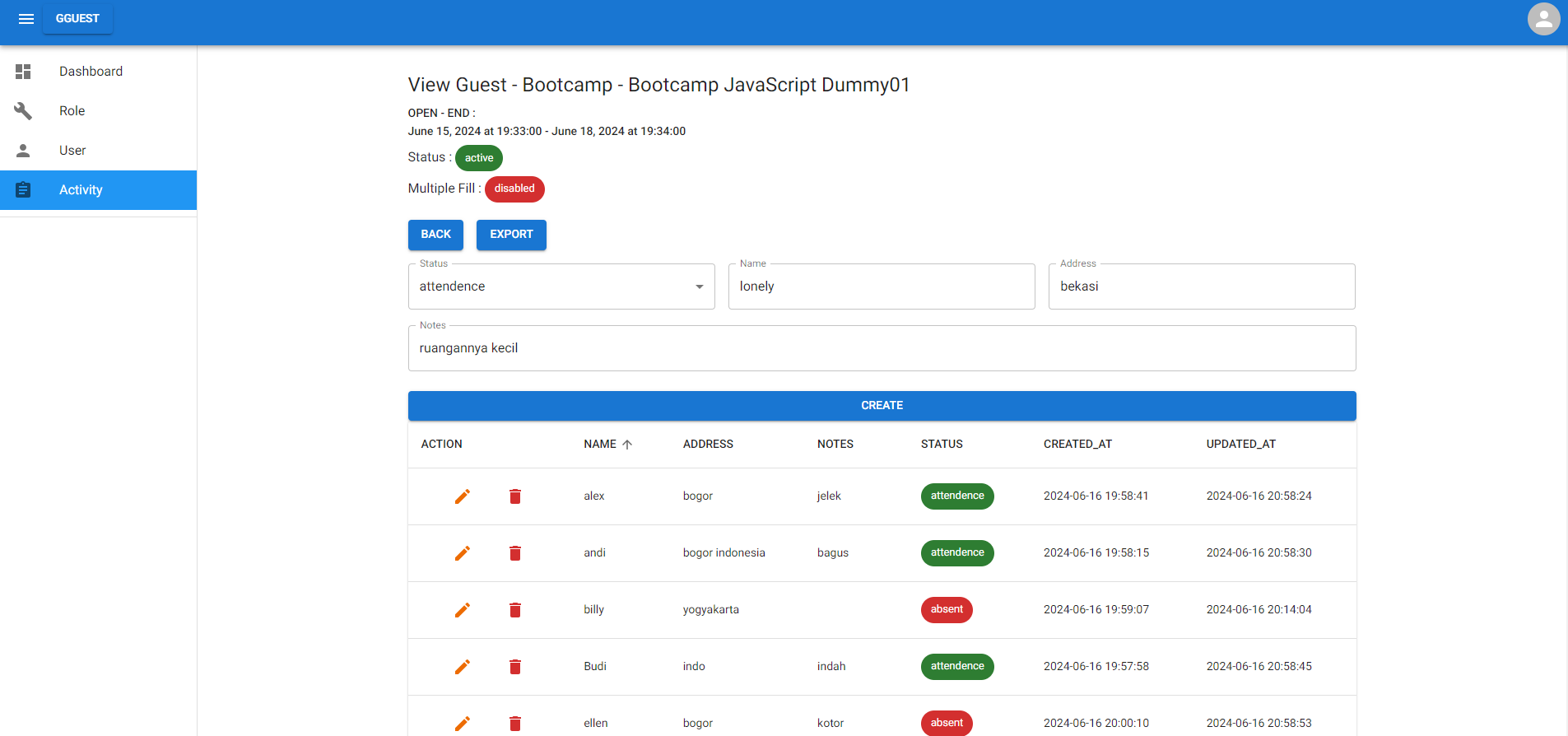Open the Role menu item
Viewport: 1568px width, 736px height.
tap(99, 111)
